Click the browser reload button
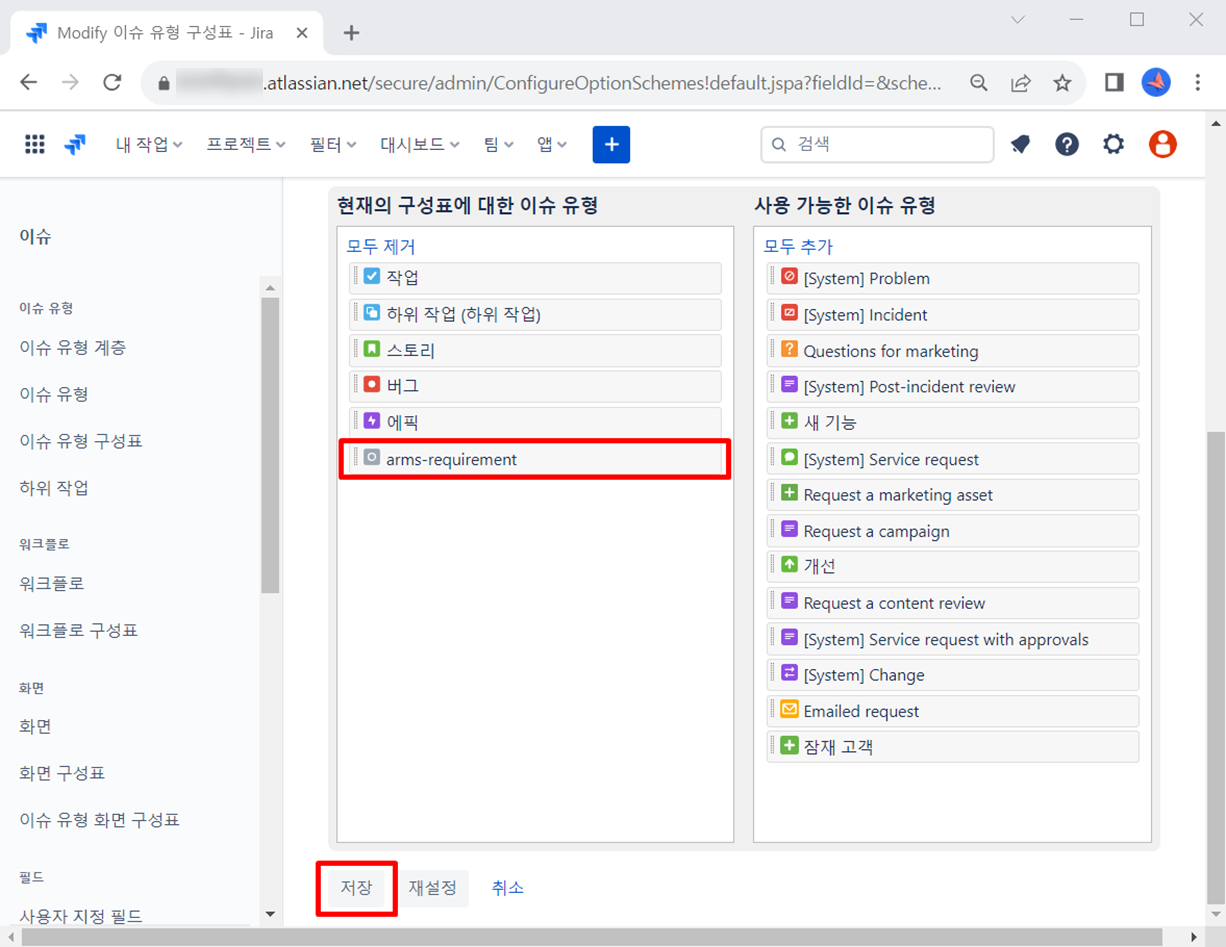Screen dimensions: 1226x947 (112, 83)
